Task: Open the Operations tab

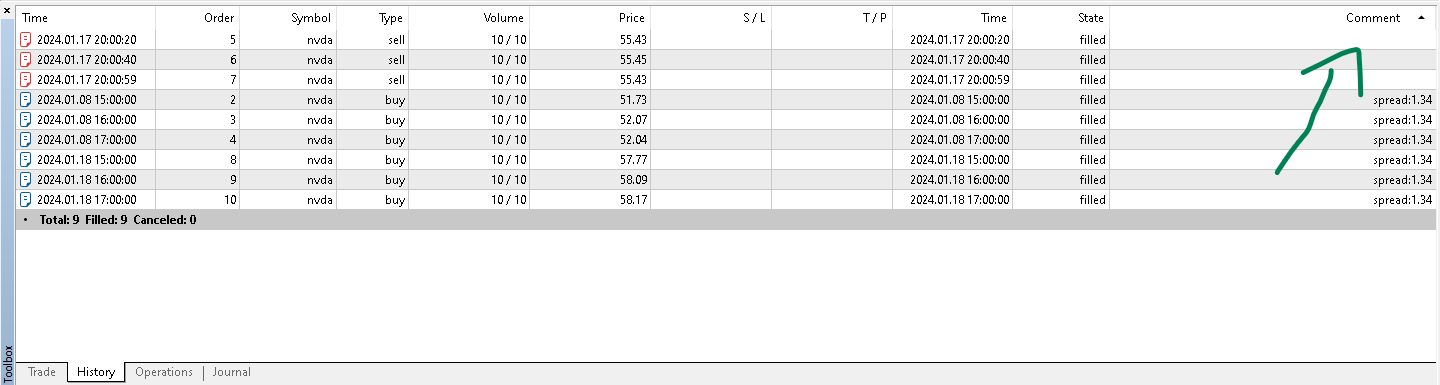Action: pos(164,372)
